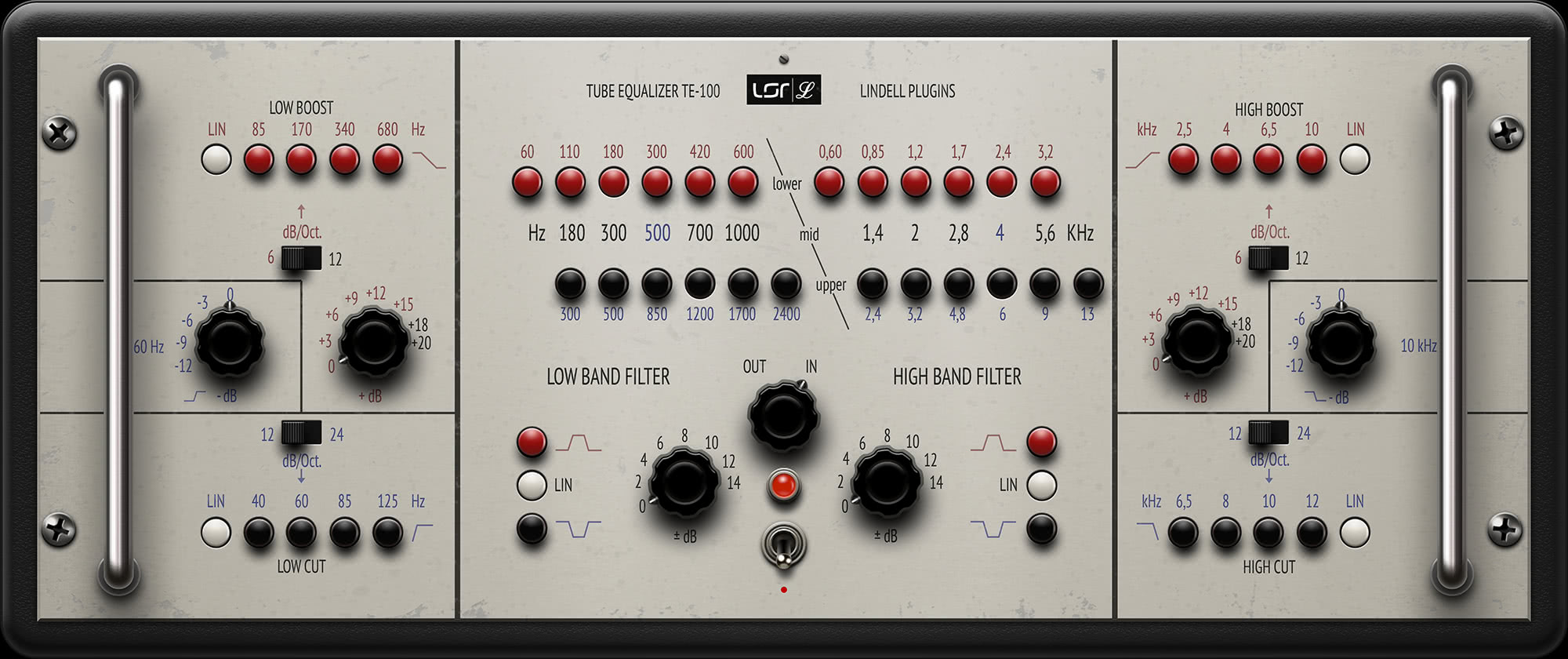Choose the 4,8 kHz upper-row black button
Screen dimensions: 1568x659
pyautogui.click(x=958, y=284)
